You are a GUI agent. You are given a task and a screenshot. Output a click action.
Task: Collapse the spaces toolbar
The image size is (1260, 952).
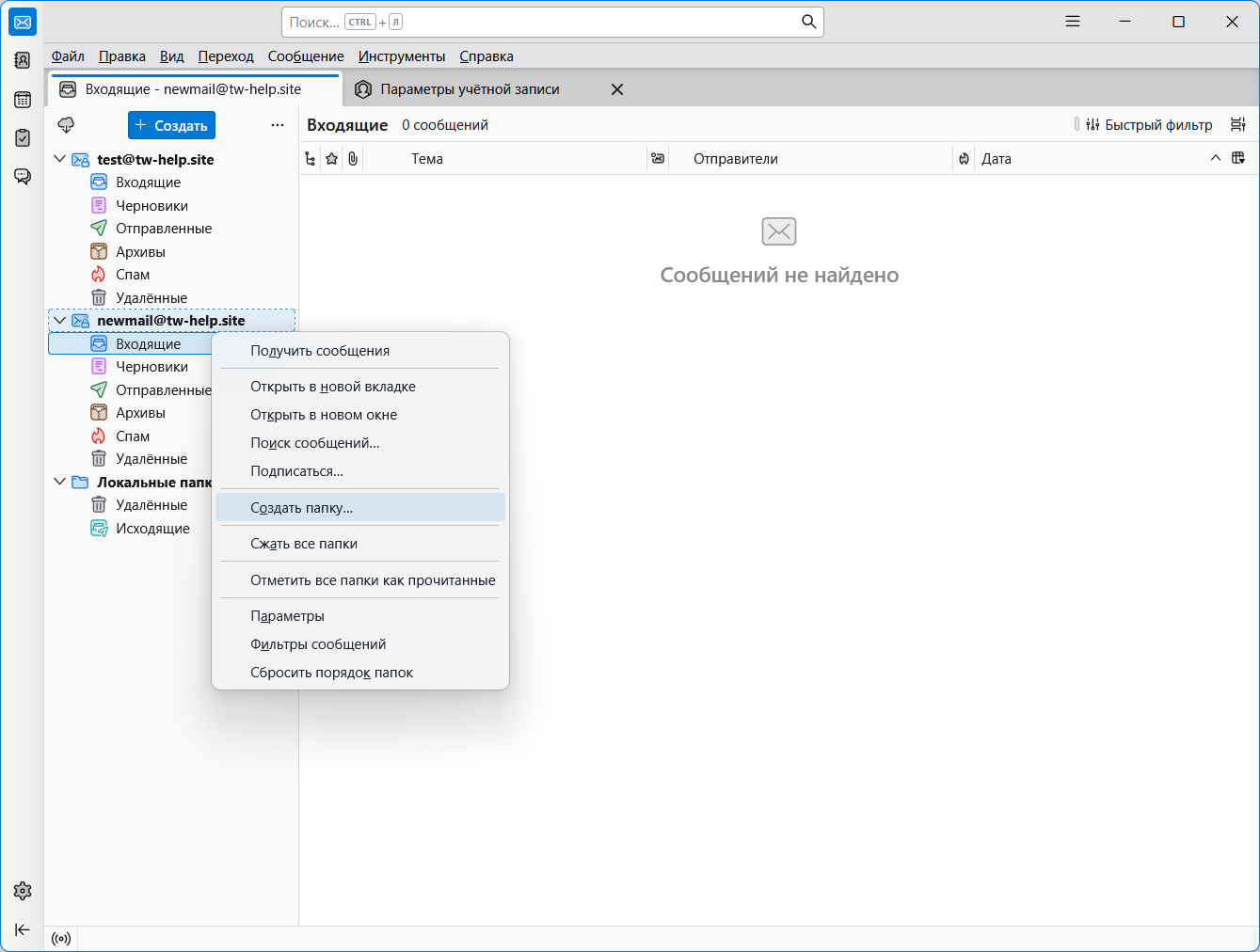pos(23,929)
